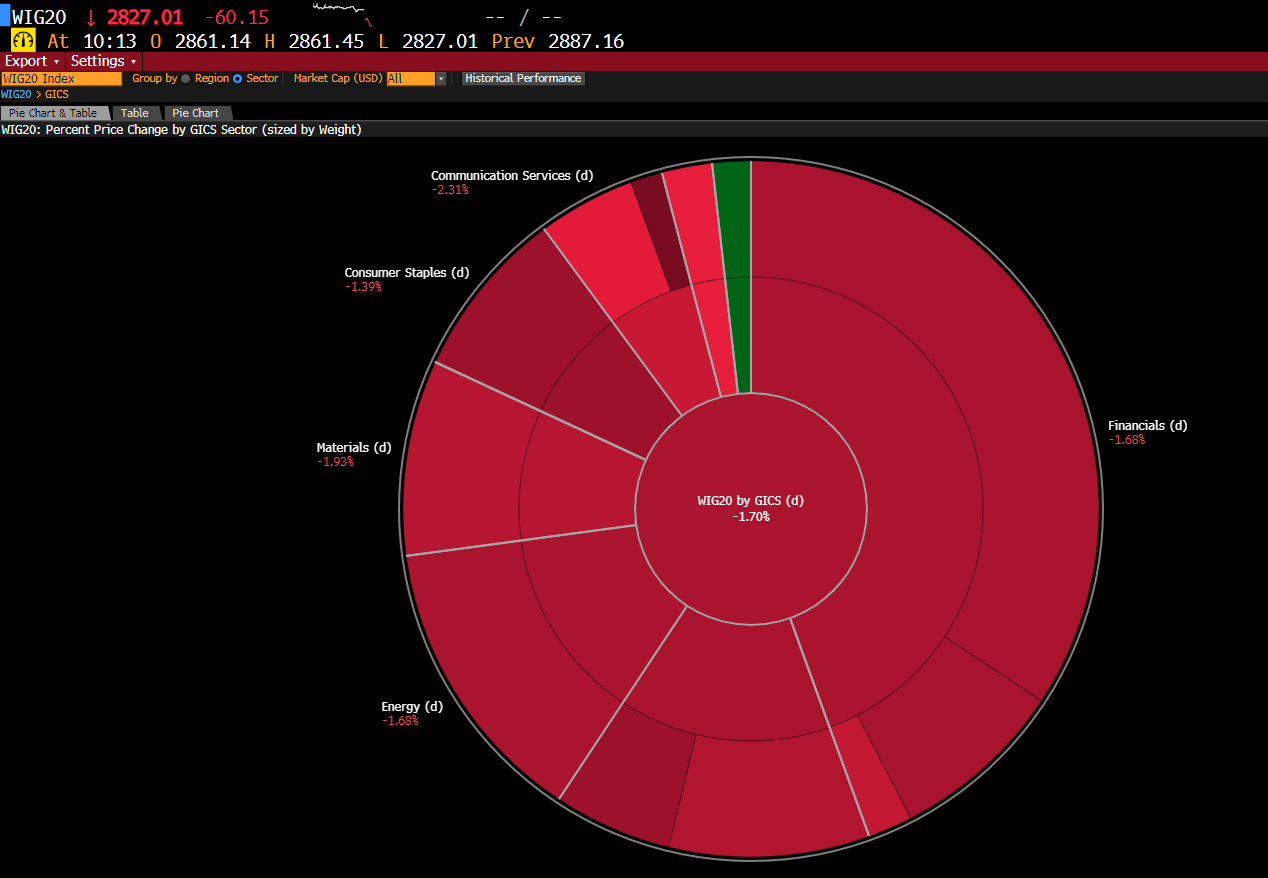Click the Prev close value 2887.16
1268x878 pixels.
click(x=586, y=41)
